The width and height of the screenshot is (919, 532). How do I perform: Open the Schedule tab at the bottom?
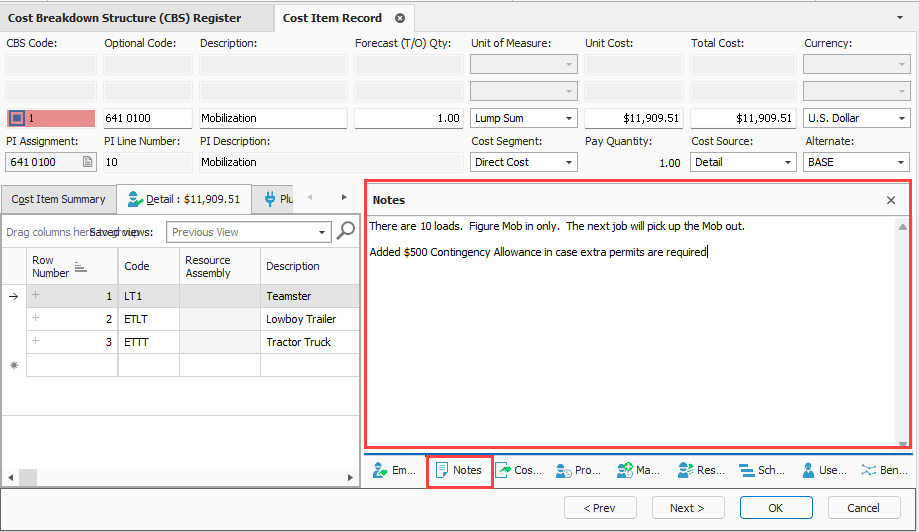click(x=761, y=470)
